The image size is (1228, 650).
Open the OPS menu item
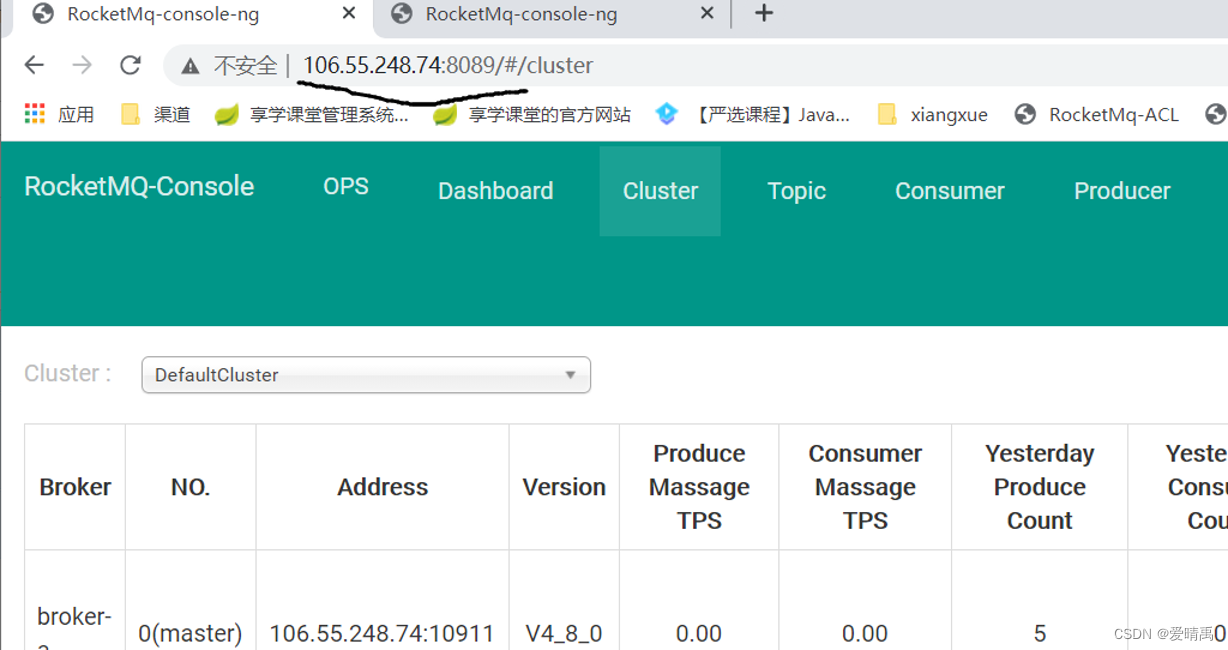[346, 186]
